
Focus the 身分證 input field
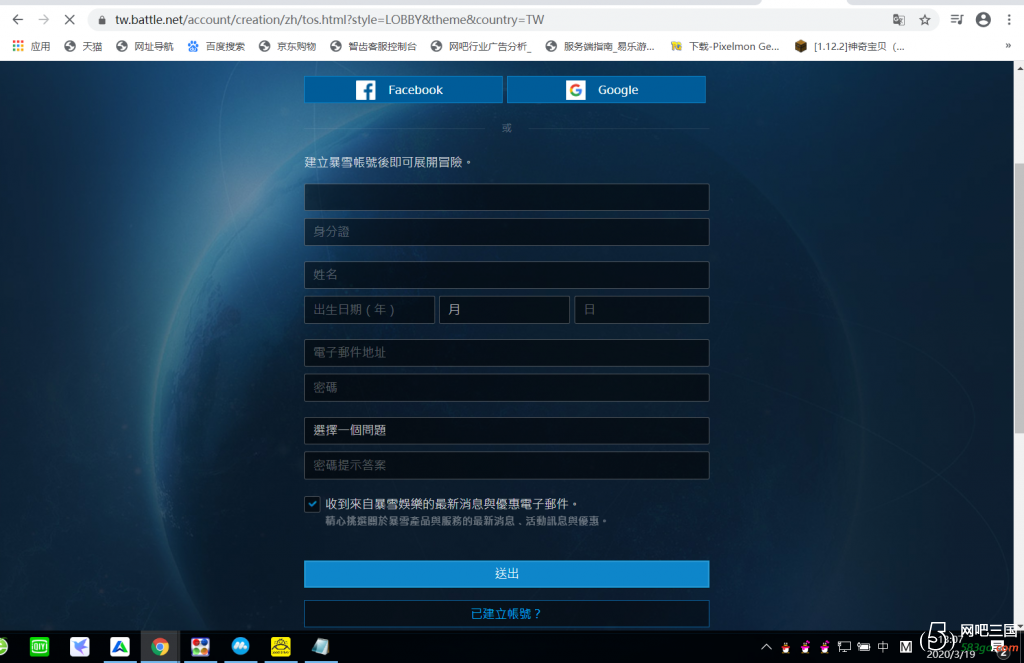pyautogui.click(x=507, y=232)
